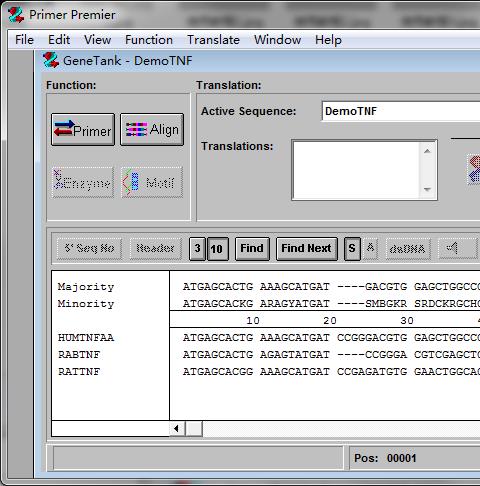Image resolution: width=480 pixels, height=486 pixels.
Task: Open the Translate menu
Action: point(213,40)
